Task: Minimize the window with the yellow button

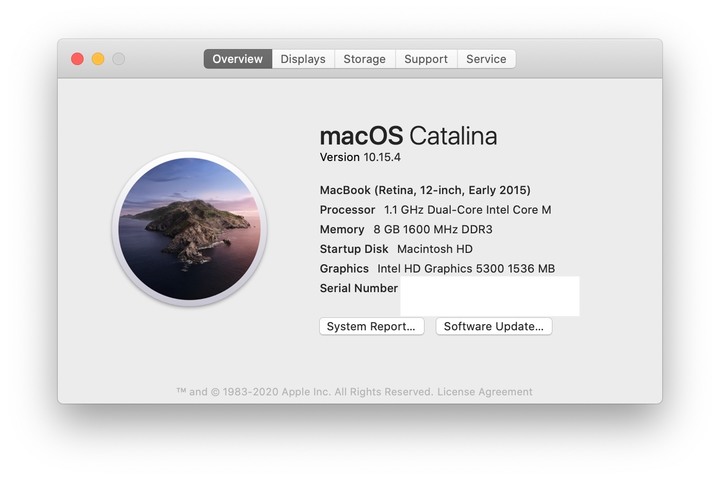Action: [x=98, y=59]
